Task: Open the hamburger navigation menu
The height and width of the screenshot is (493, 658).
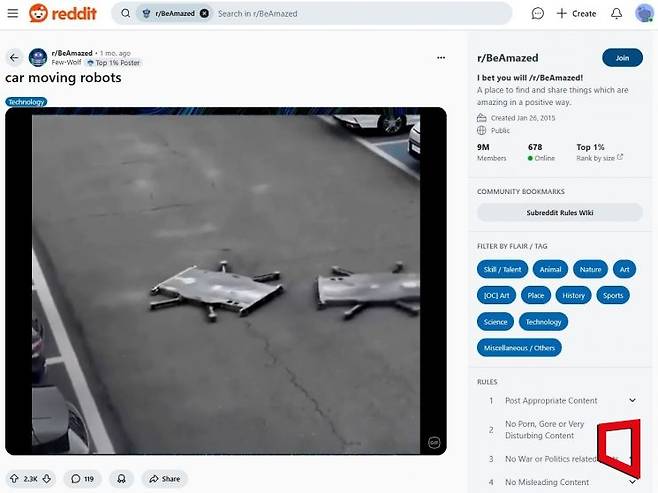Action: [x=12, y=13]
